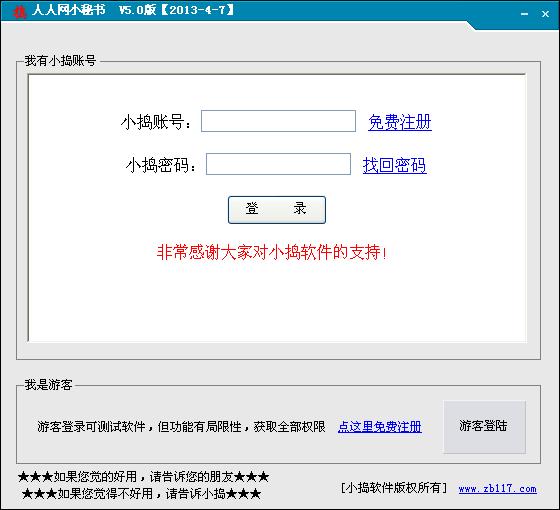Open the 找回密码 link
Viewport: 560px width, 510px height.
pos(394,165)
